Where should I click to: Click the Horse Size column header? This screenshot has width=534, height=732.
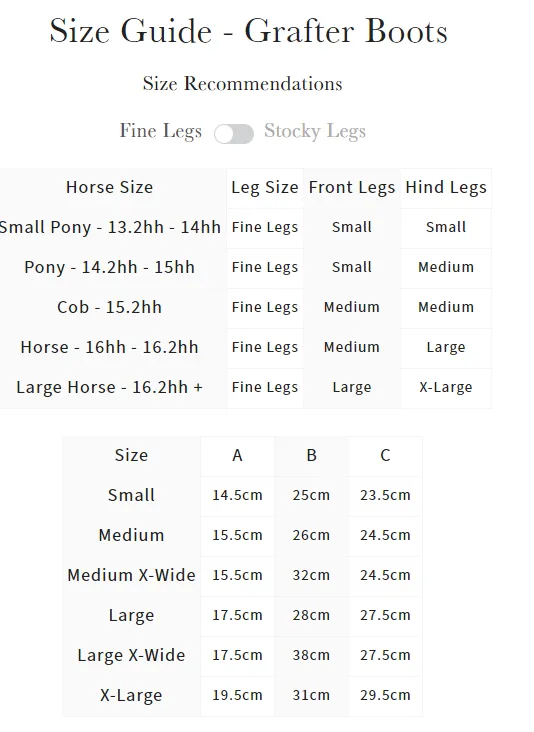point(109,187)
